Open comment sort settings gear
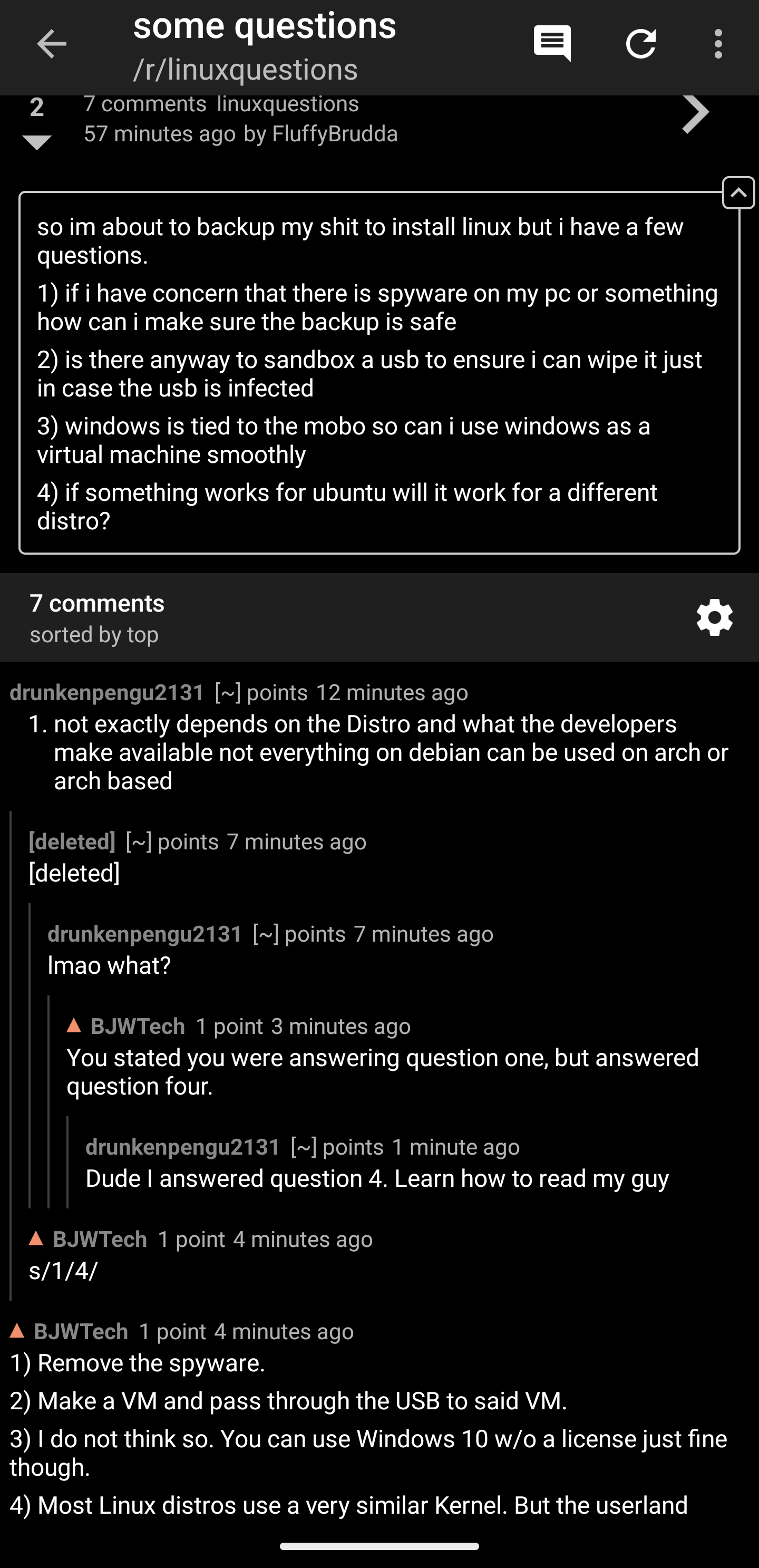This screenshot has width=759, height=1568. point(715,617)
